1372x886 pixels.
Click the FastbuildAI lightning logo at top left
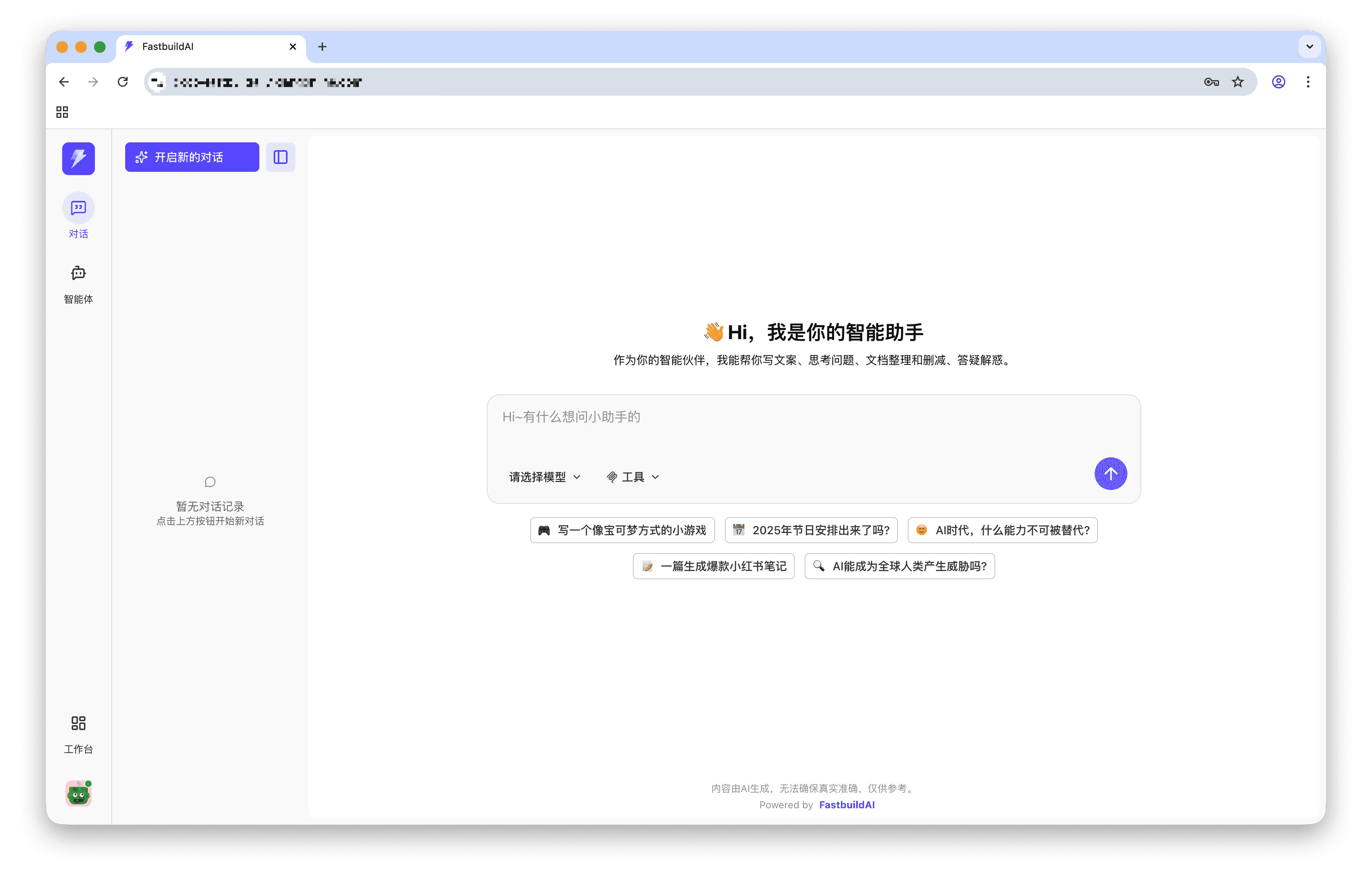coord(78,158)
